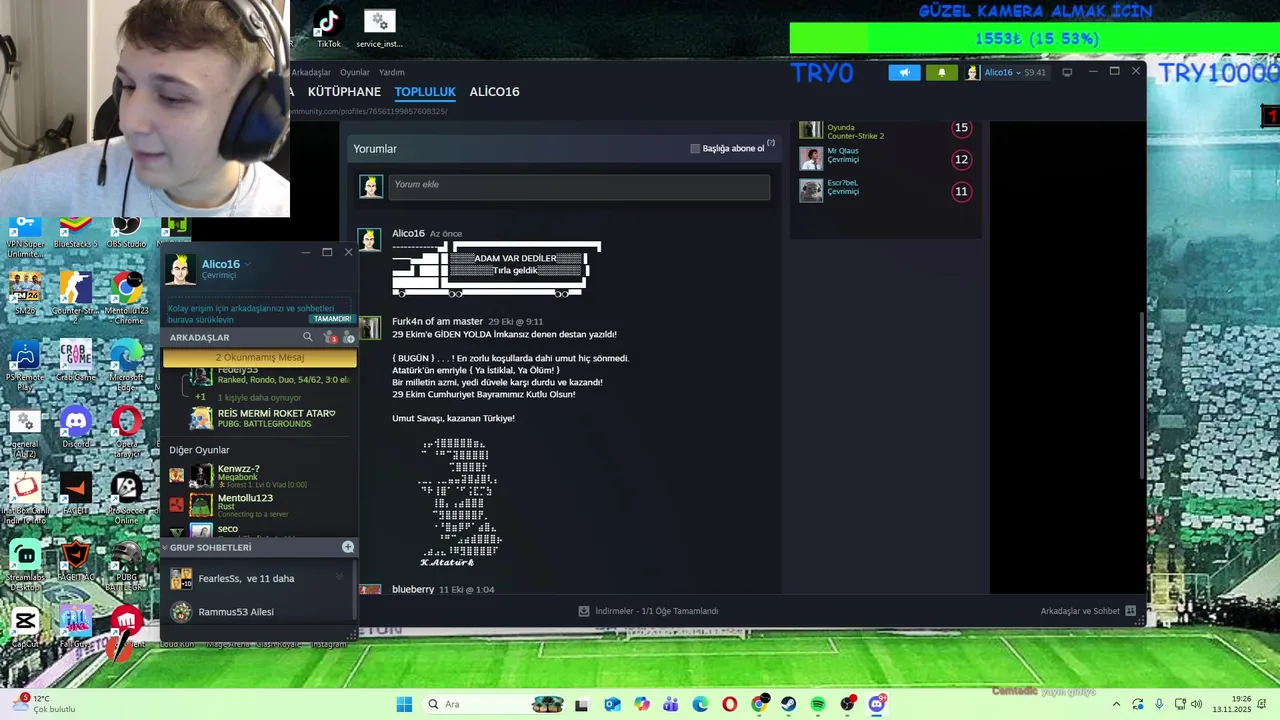This screenshot has height=720, width=1280.
Task: Open the Oyunlar menu
Action: point(355,73)
